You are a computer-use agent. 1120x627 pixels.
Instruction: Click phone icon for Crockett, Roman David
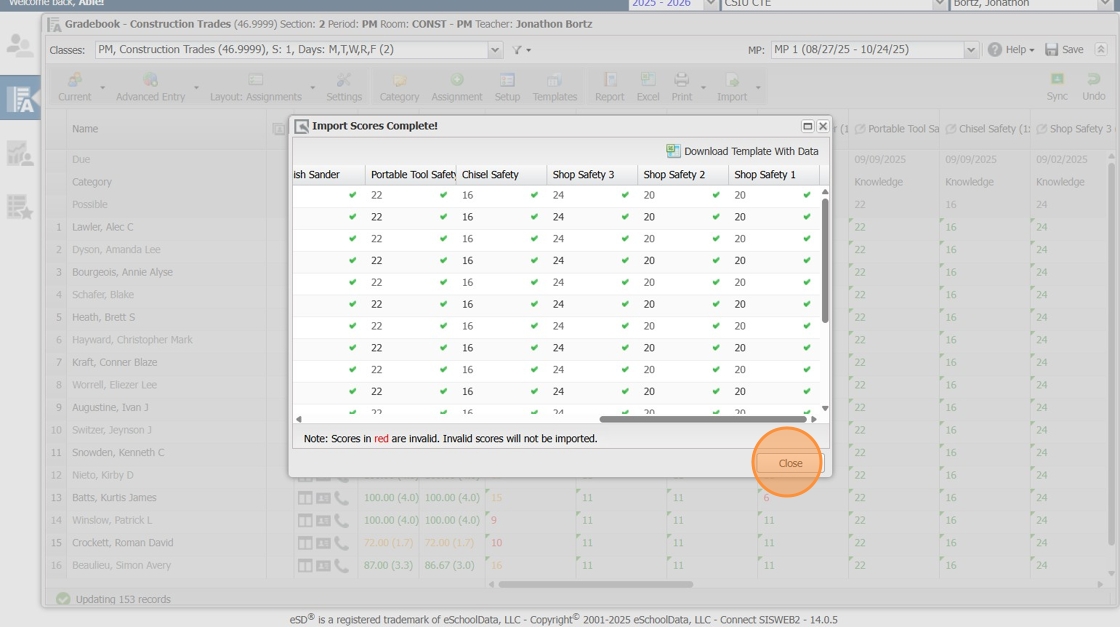tap(341, 543)
